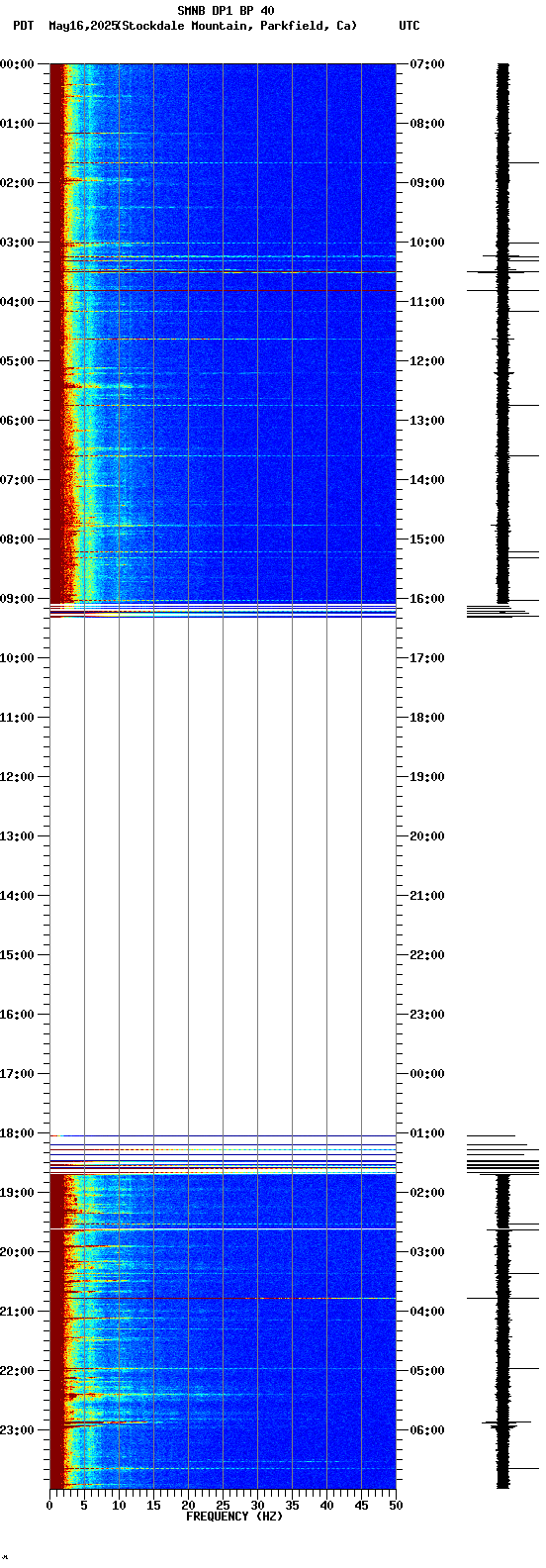Click the PDT axis label '03:00'
546x1568 pixels.
[x=18, y=243]
